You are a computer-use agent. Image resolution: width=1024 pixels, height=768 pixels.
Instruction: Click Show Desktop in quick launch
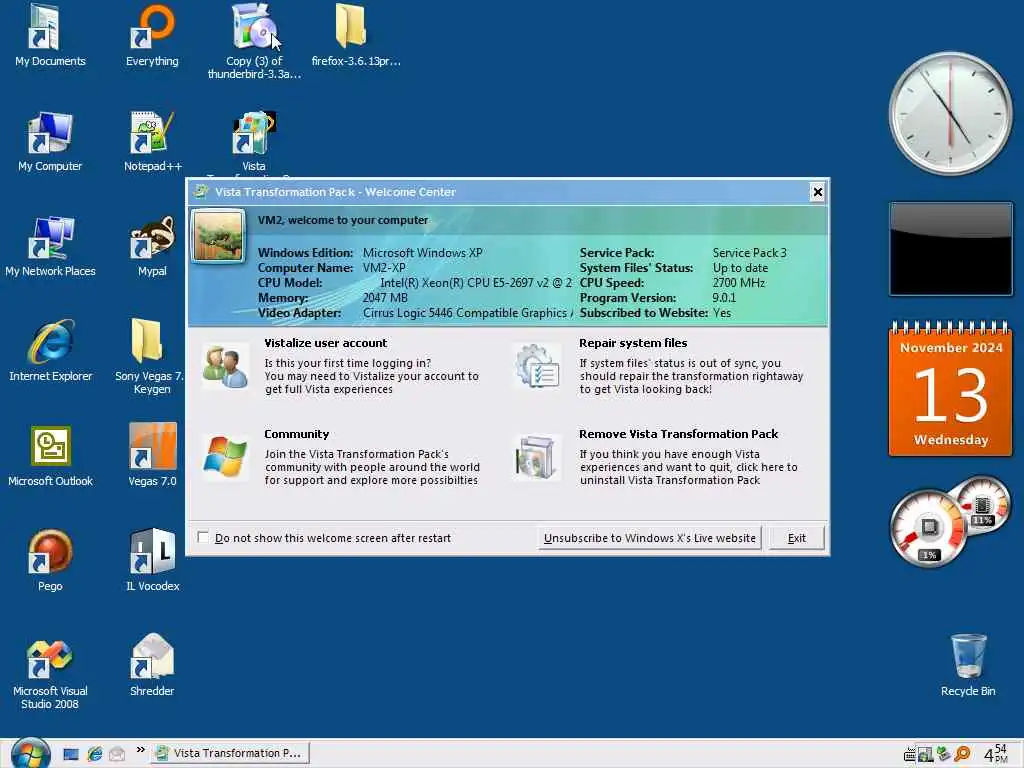[x=71, y=754]
